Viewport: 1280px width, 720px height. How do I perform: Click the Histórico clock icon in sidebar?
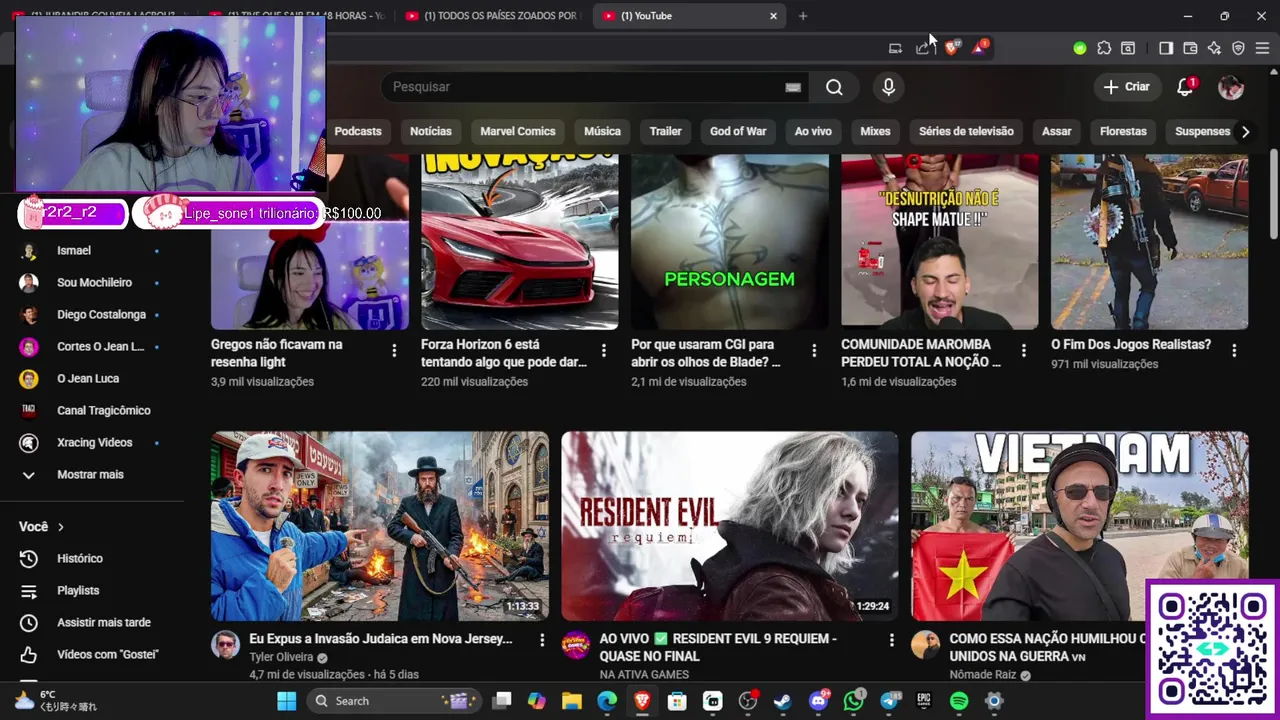click(x=29, y=559)
